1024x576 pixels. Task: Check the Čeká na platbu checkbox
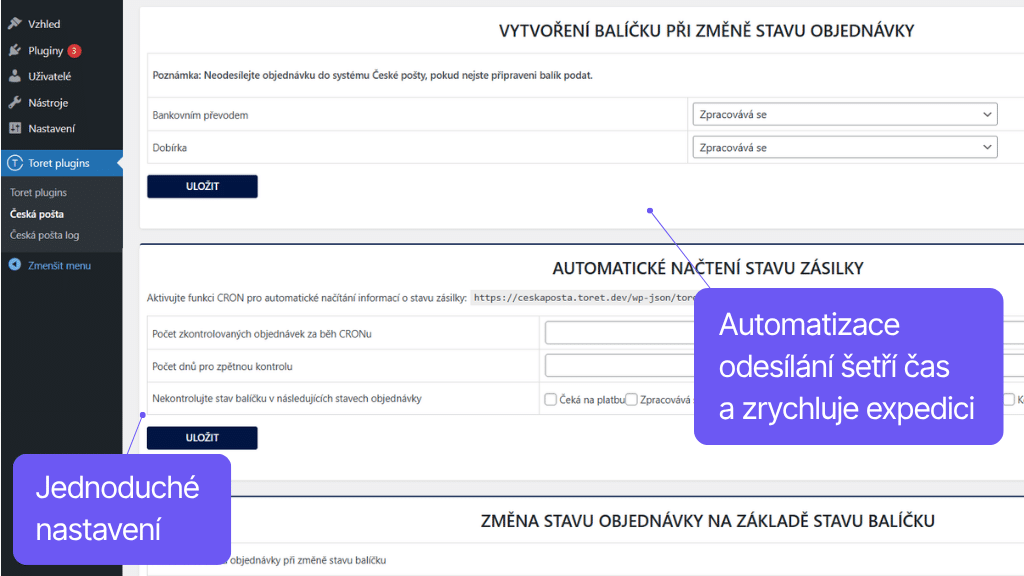tap(551, 399)
